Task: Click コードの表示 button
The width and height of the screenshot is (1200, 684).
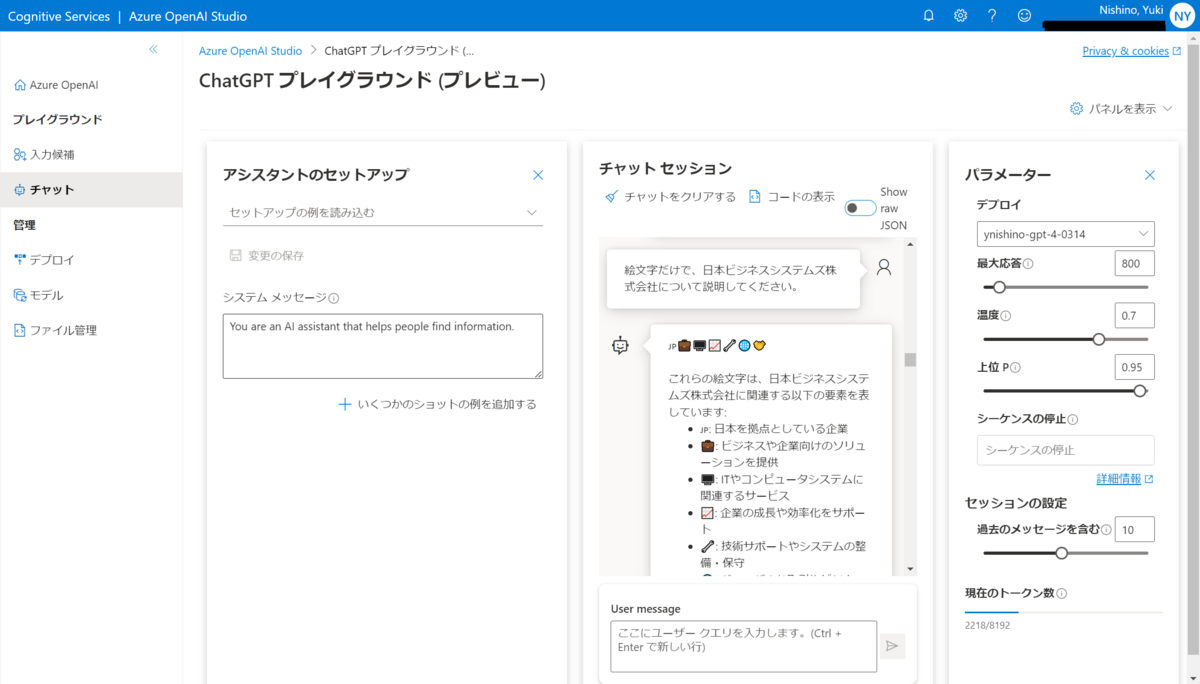Action: tap(792, 197)
